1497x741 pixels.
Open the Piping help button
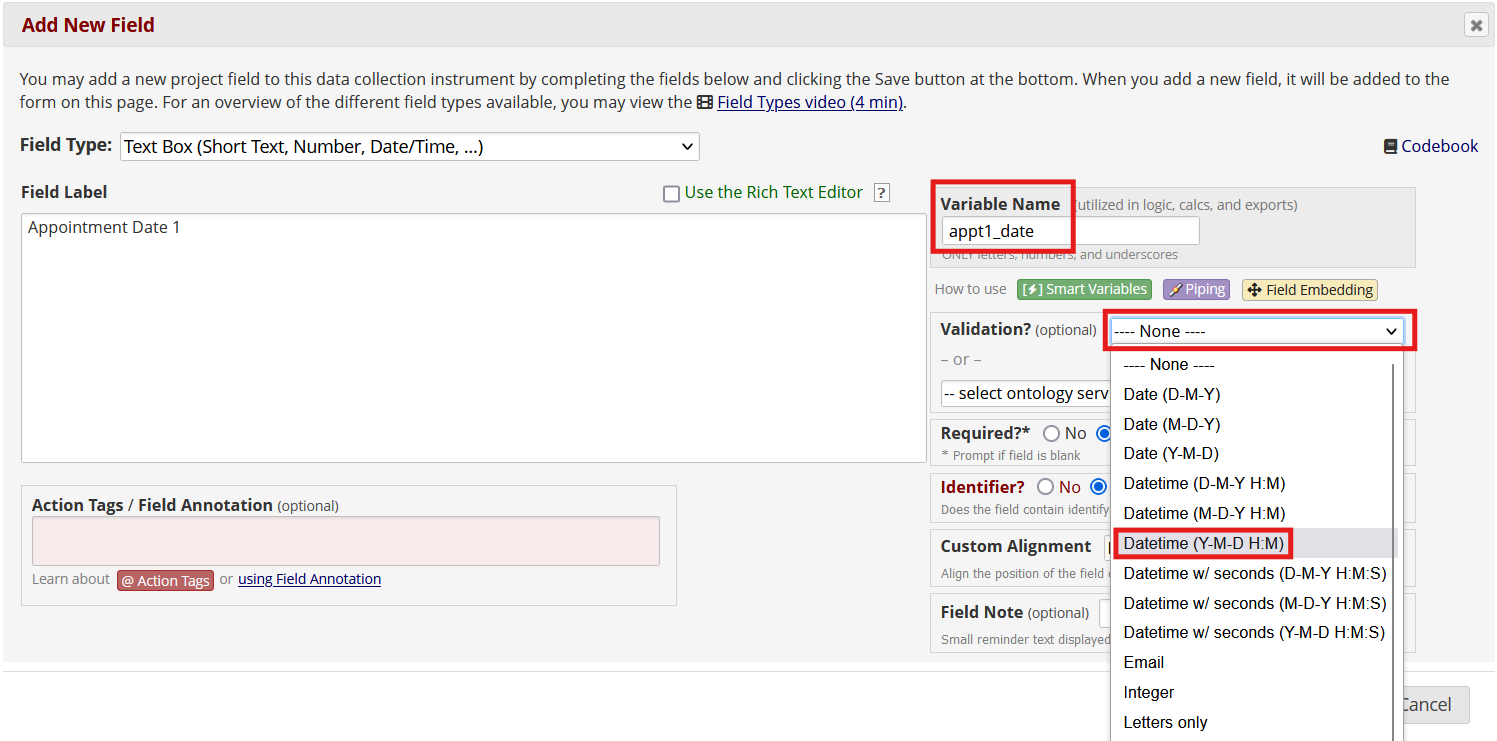click(x=1196, y=290)
